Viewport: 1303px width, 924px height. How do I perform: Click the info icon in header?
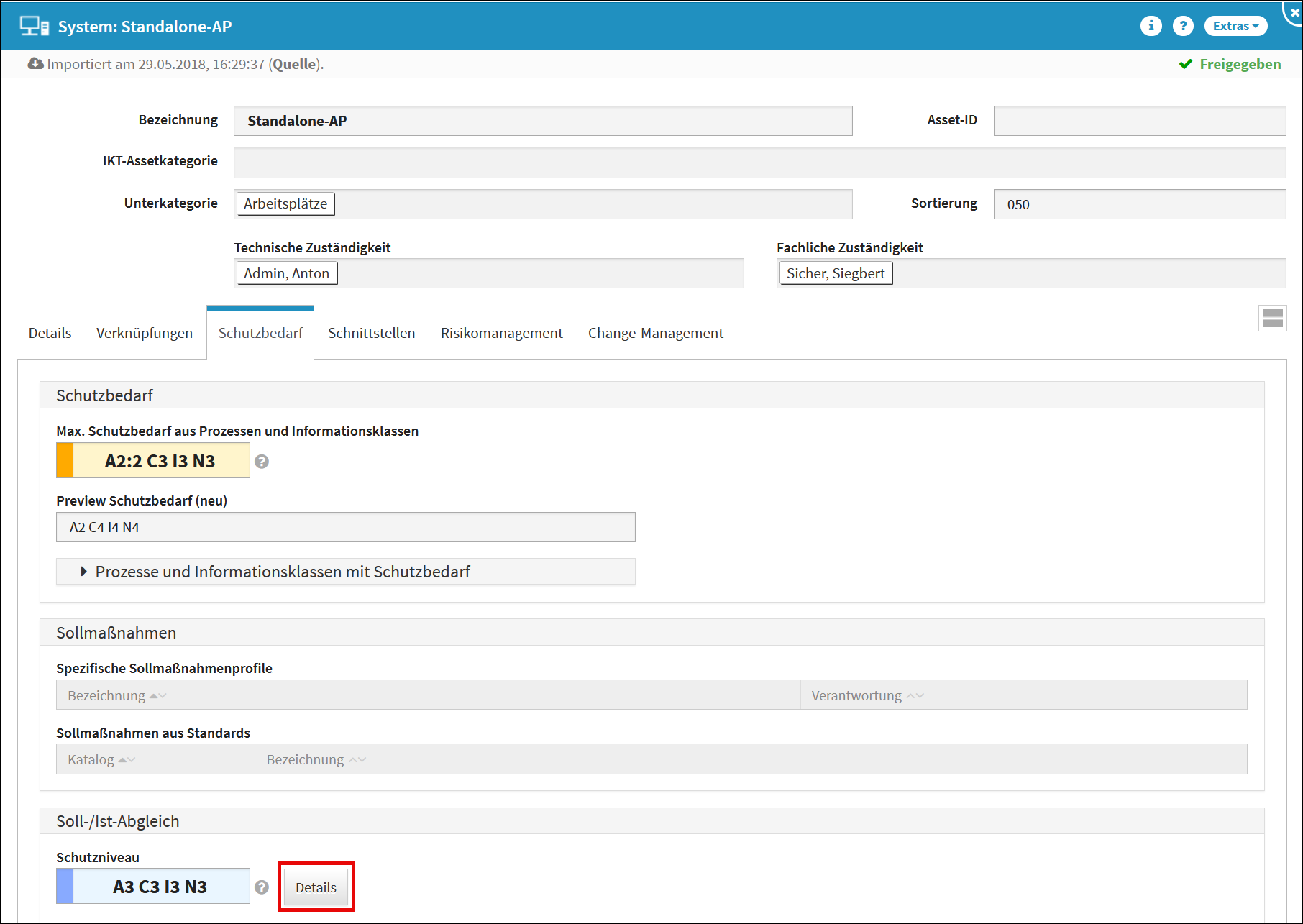click(1151, 26)
